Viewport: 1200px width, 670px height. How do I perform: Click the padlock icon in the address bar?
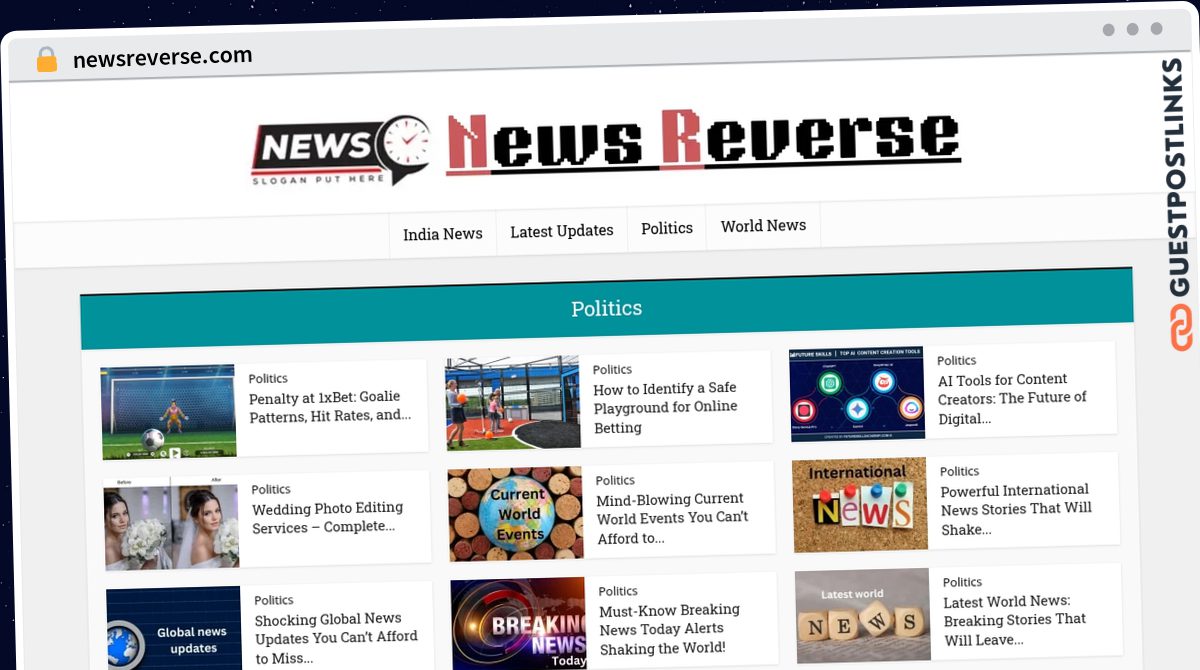pos(46,59)
